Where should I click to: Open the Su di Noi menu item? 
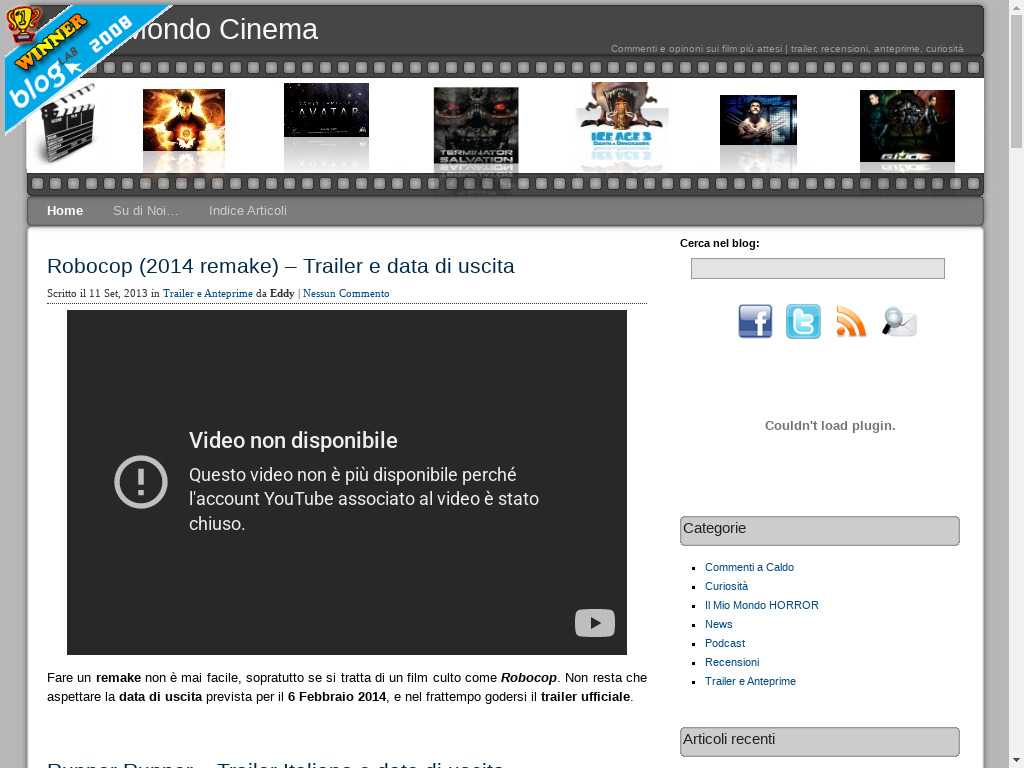pyautogui.click(x=146, y=211)
